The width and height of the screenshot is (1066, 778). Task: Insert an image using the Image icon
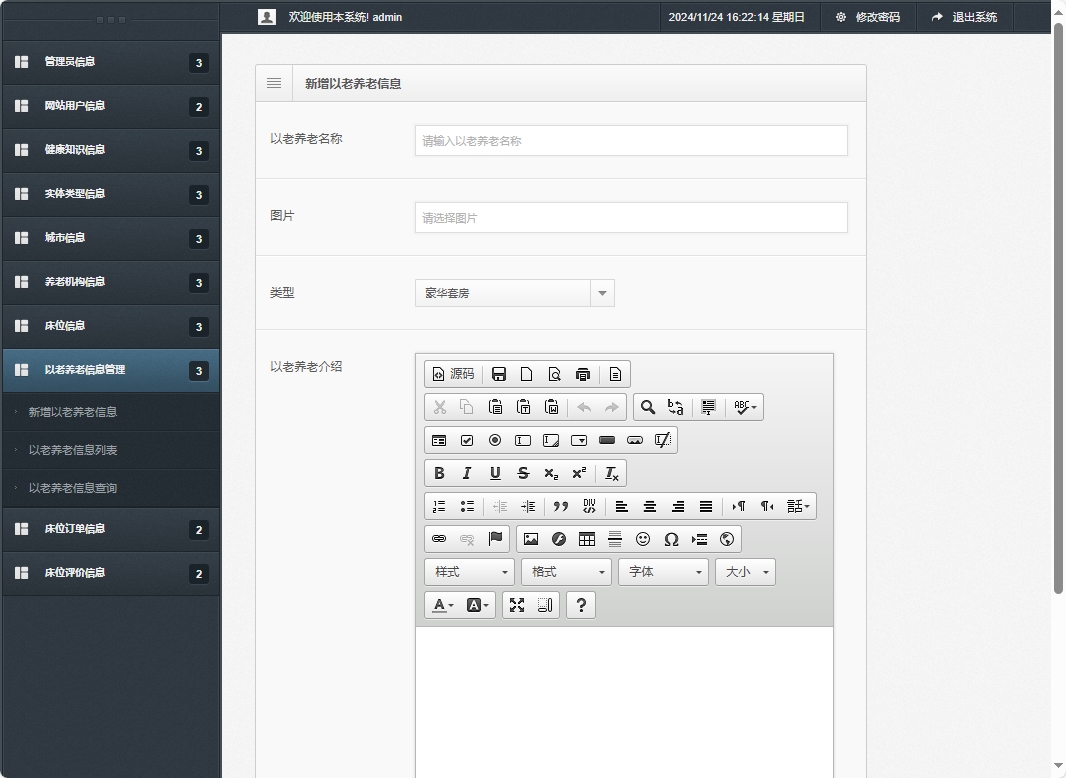click(x=531, y=539)
